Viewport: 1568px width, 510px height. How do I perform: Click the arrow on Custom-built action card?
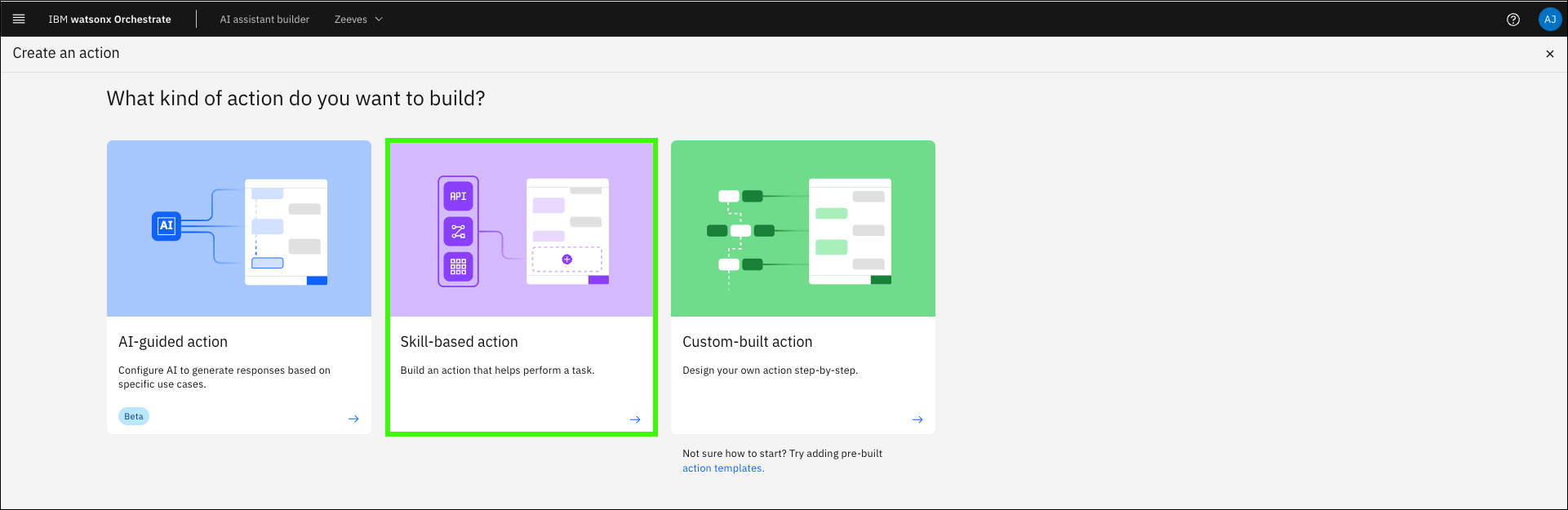pos(917,419)
